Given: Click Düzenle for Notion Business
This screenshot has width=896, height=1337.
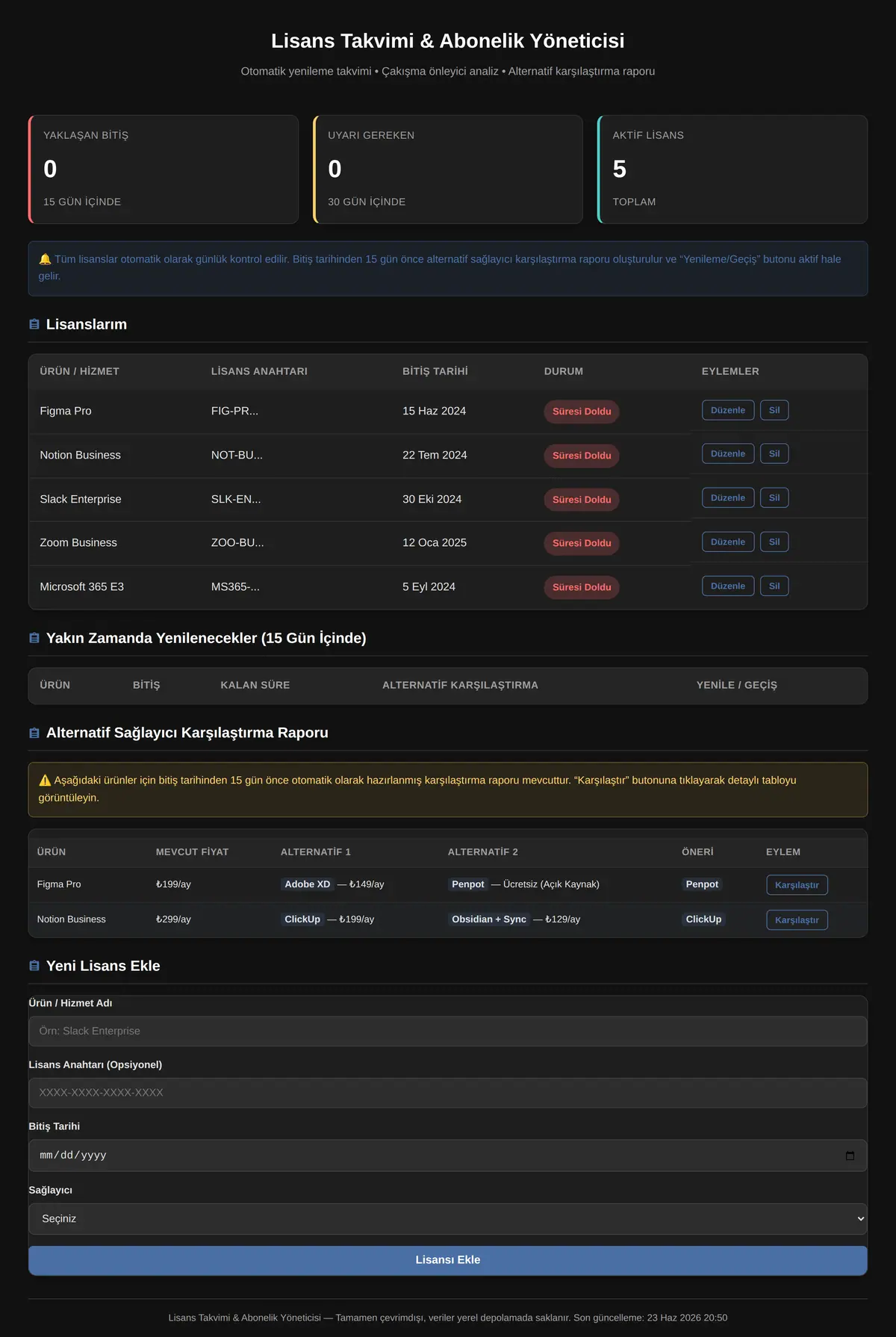Looking at the screenshot, I should [728, 453].
